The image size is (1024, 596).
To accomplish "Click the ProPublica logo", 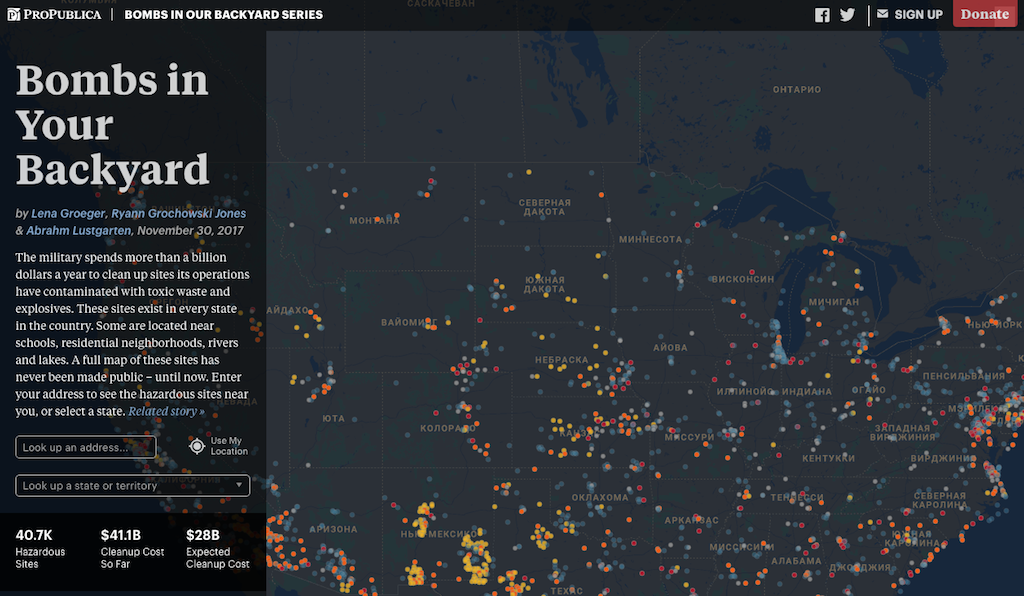I will [x=54, y=15].
